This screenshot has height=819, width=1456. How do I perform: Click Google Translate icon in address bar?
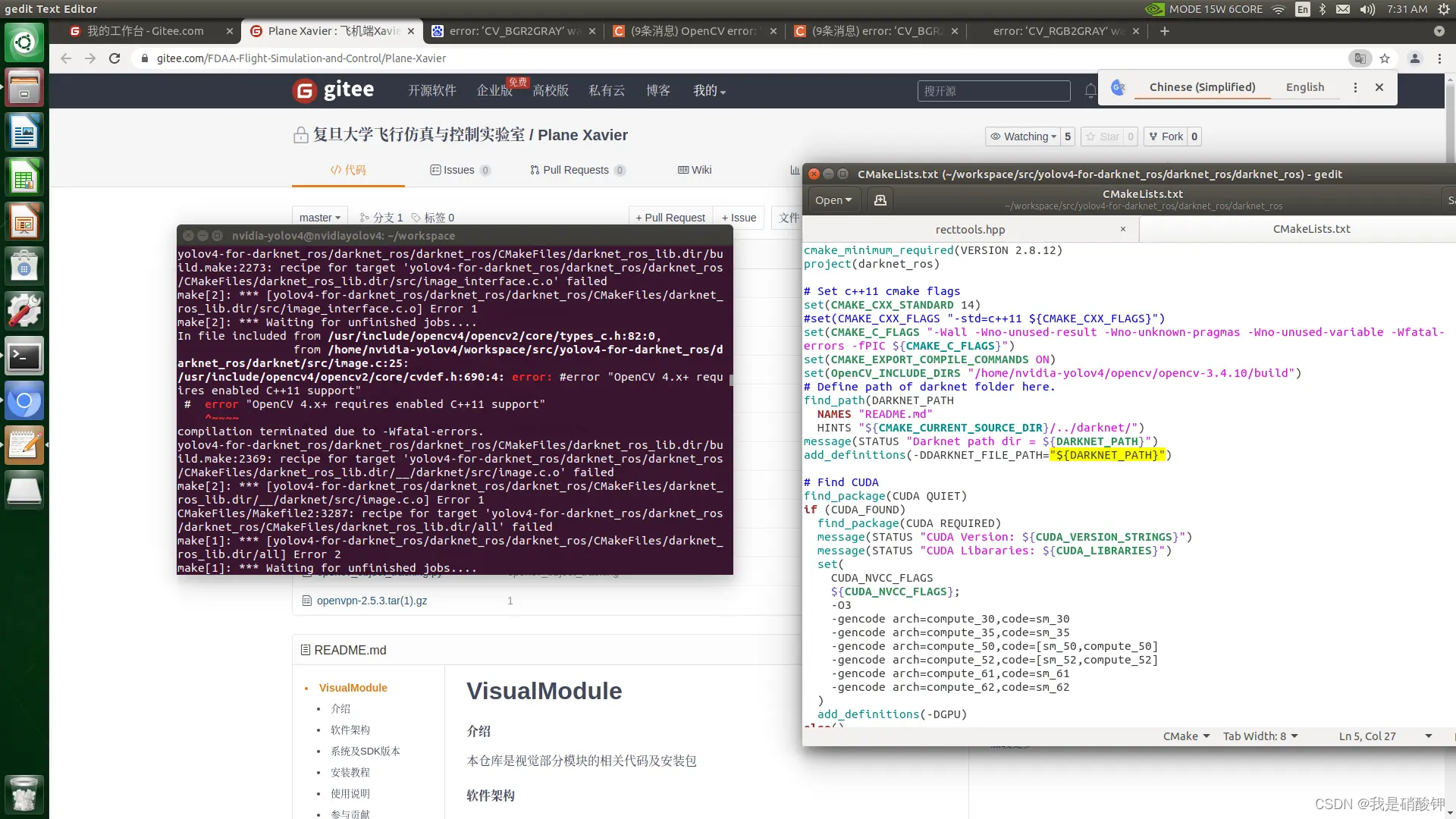point(1360,58)
